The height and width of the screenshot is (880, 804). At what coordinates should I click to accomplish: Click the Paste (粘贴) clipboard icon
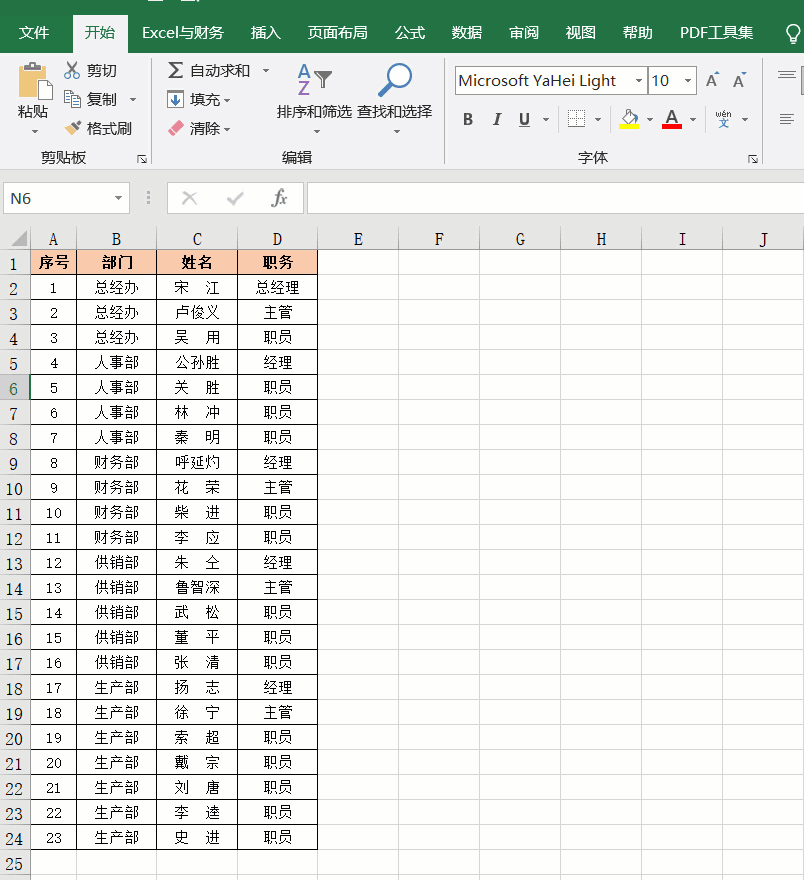click(35, 82)
